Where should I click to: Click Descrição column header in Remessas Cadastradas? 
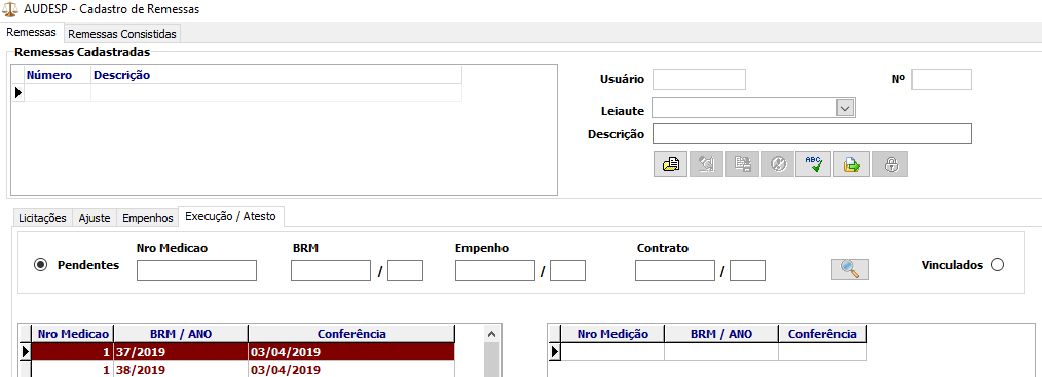pyautogui.click(x=276, y=75)
